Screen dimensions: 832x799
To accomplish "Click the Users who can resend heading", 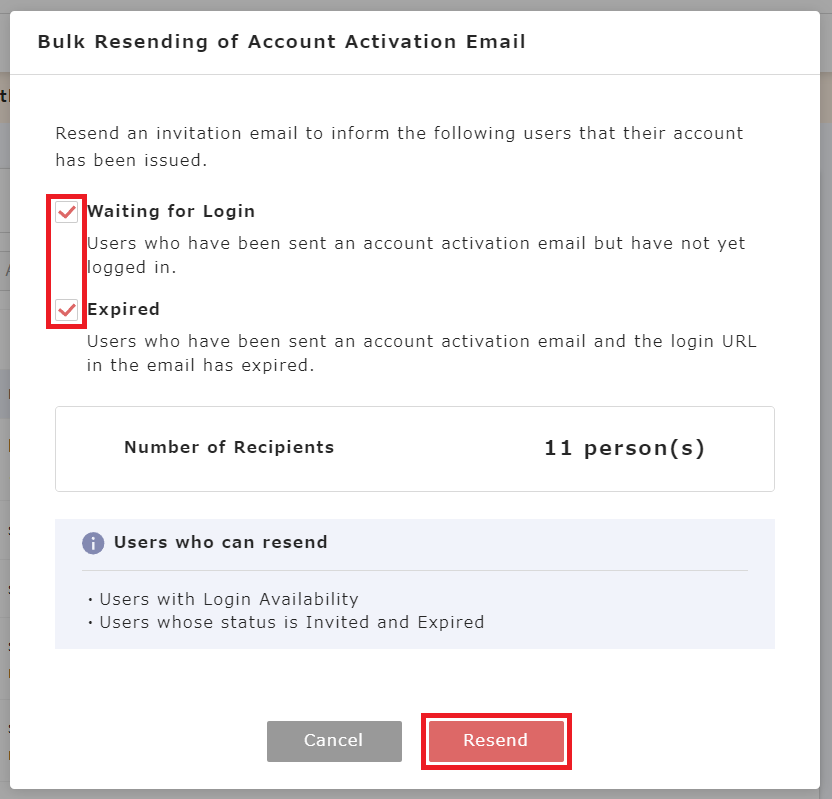I will 221,543.
